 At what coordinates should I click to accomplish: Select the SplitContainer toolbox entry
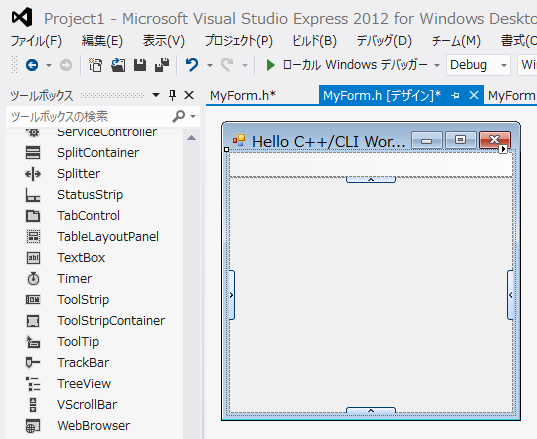point(98,153)
